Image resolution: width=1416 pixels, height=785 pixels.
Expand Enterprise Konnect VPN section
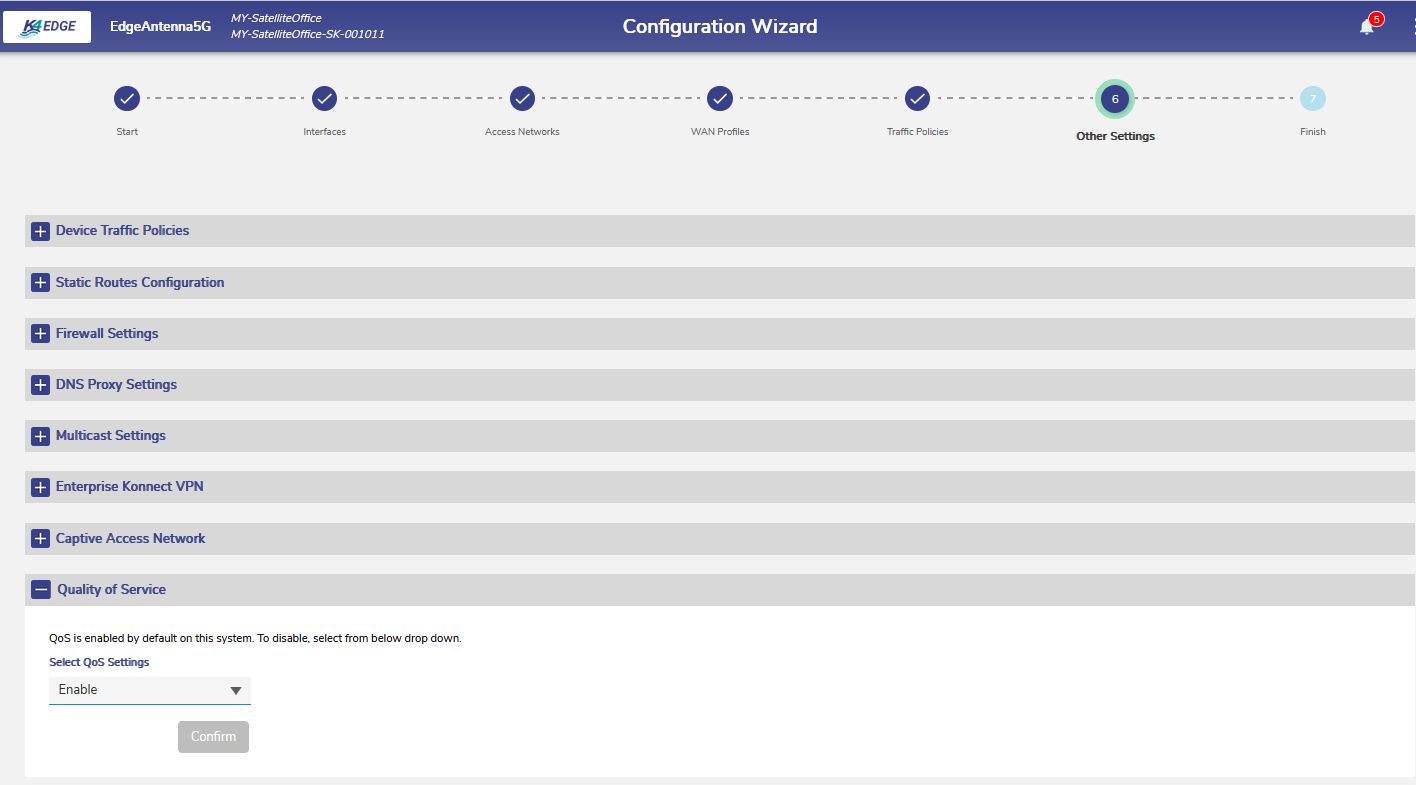click(40, 487)
